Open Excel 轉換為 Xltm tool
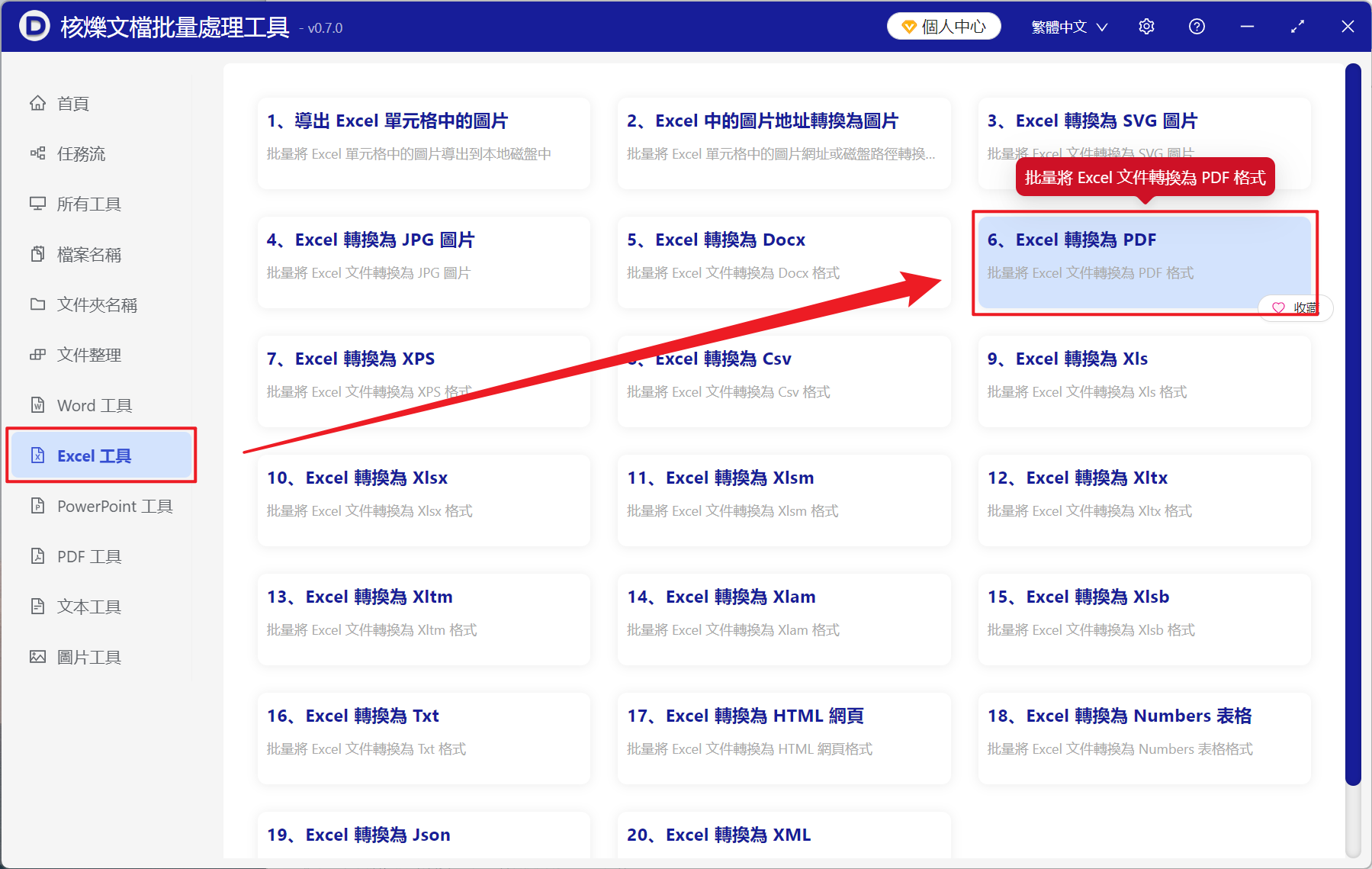 (423, 619)
